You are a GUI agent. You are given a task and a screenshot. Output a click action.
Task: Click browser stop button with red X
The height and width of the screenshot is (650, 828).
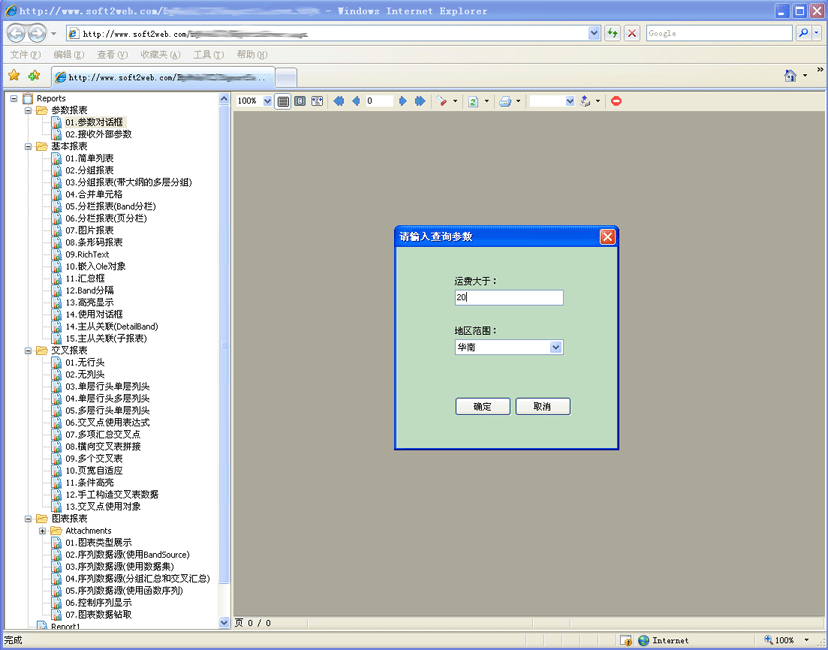[632, 33]
